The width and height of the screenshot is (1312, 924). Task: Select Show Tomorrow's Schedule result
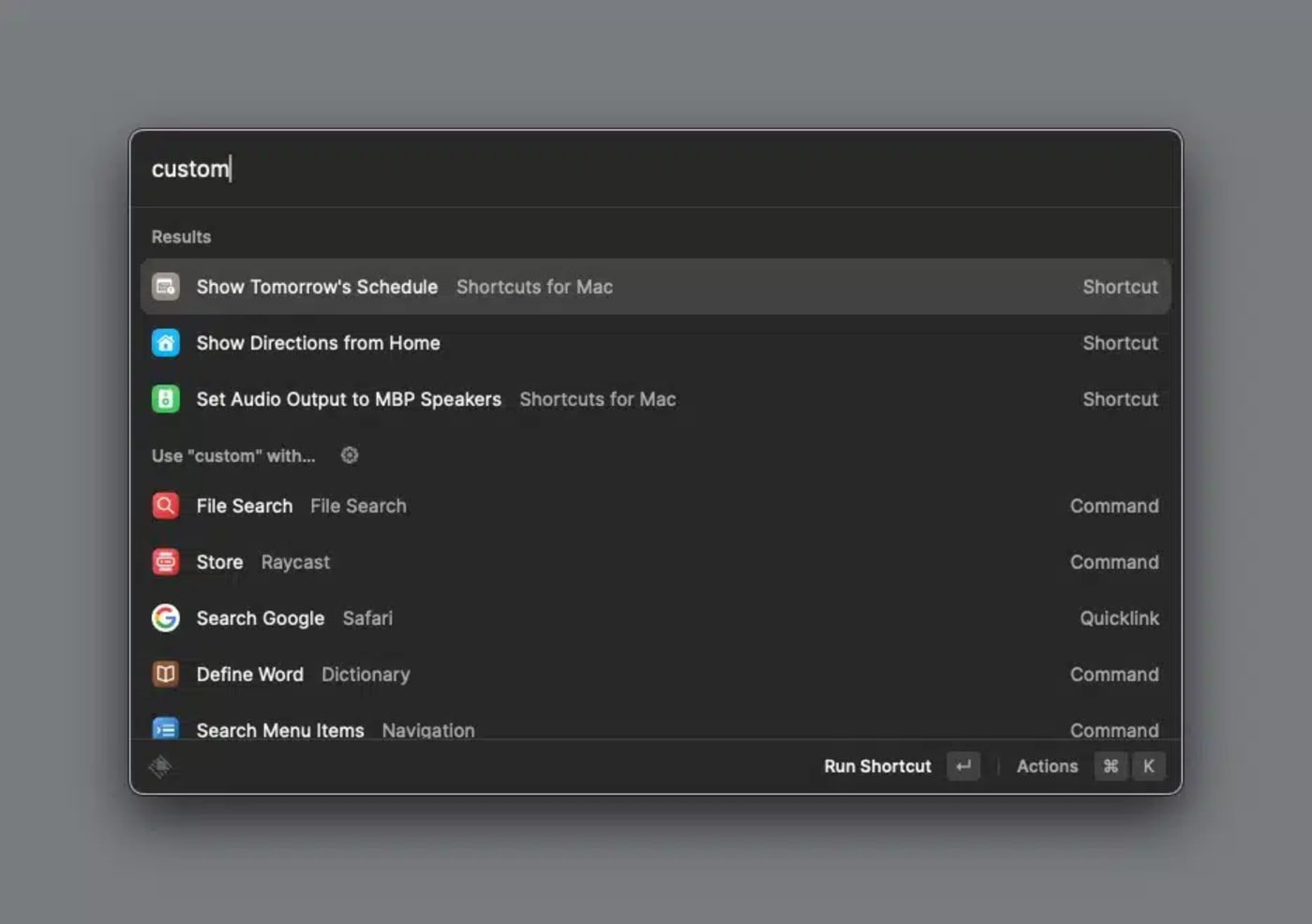coord(656,287)
